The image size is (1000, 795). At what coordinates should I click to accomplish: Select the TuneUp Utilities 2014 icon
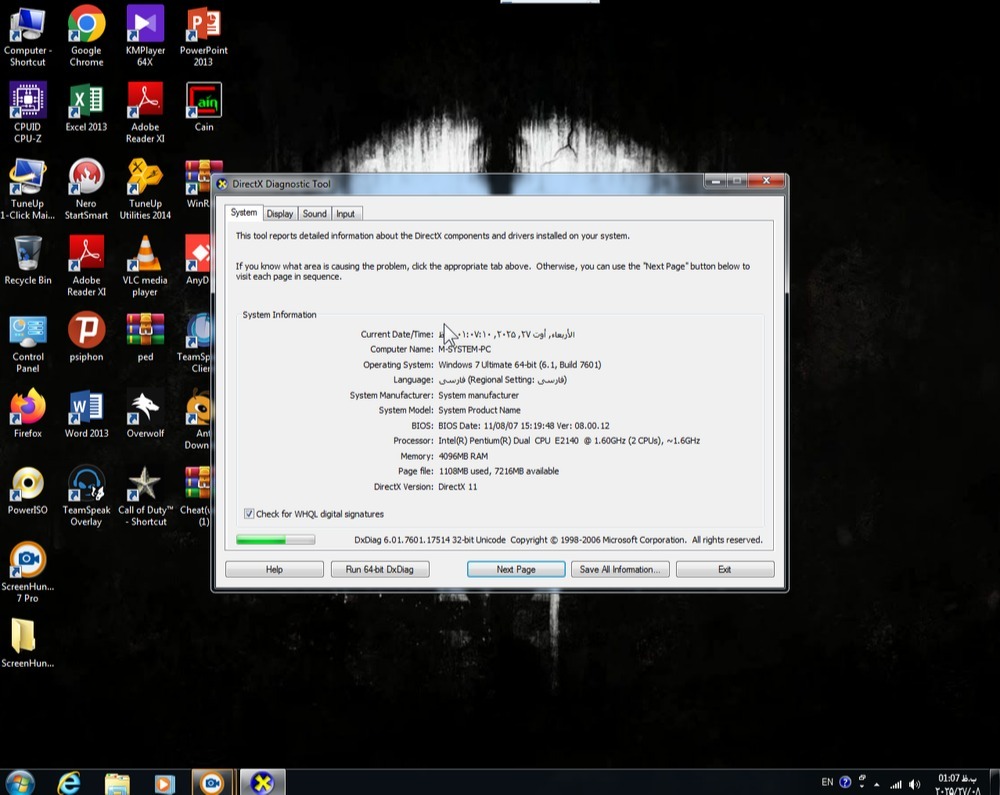click(145, 189)
